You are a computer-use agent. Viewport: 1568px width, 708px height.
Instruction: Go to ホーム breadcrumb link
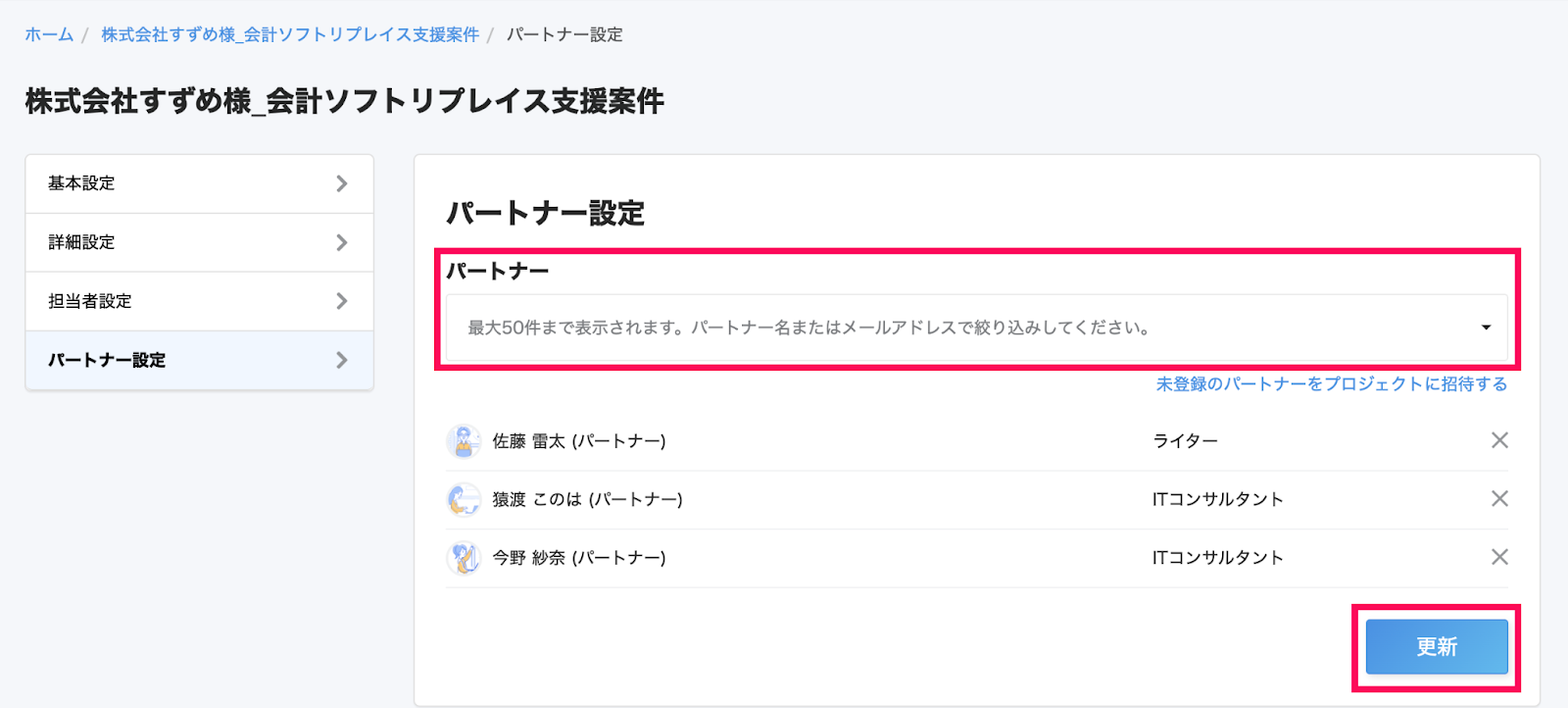click(x=49, y=34)
